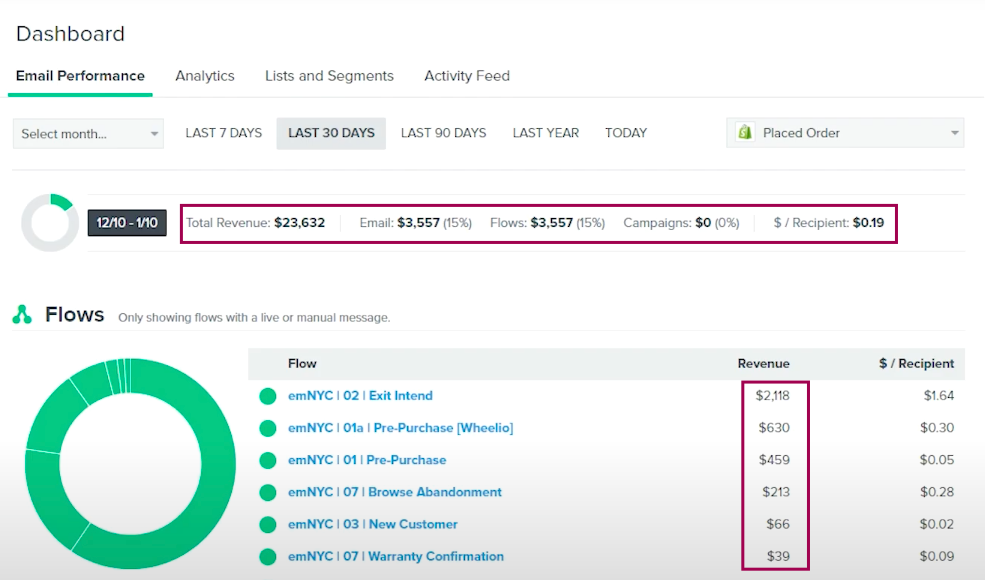
Task: Choose the Last 90 Days range
Action: point(443,133)
